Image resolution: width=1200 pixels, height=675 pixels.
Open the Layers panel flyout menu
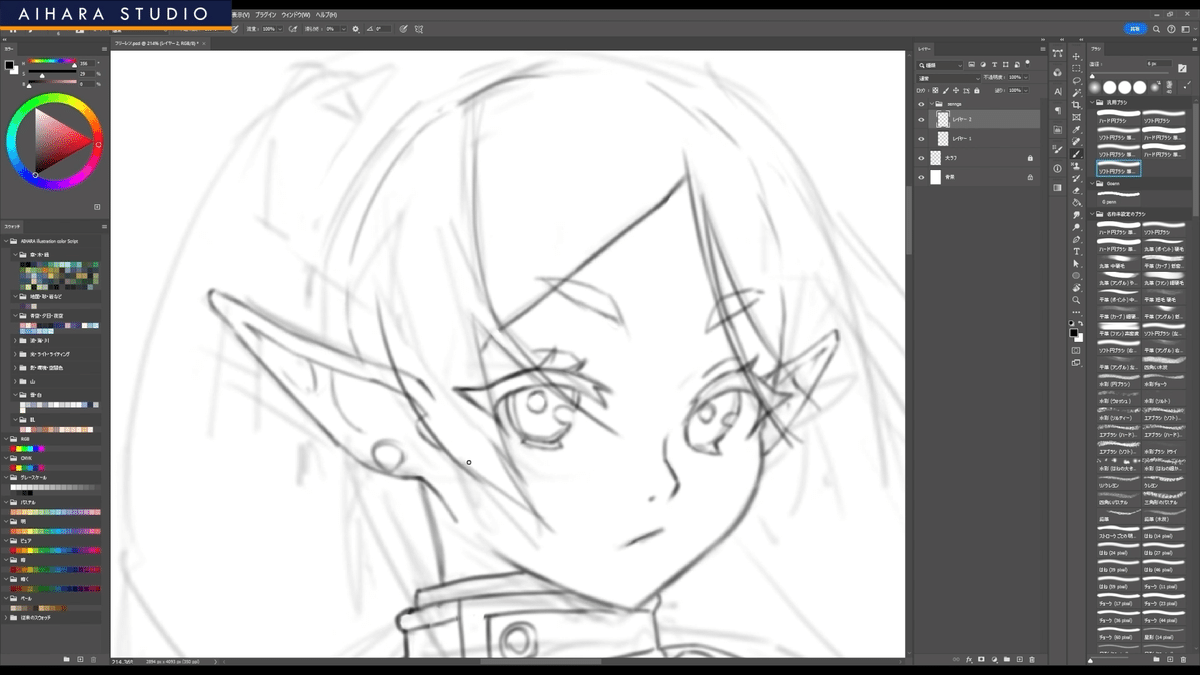pyautogui.click(x=1045, y=47)
